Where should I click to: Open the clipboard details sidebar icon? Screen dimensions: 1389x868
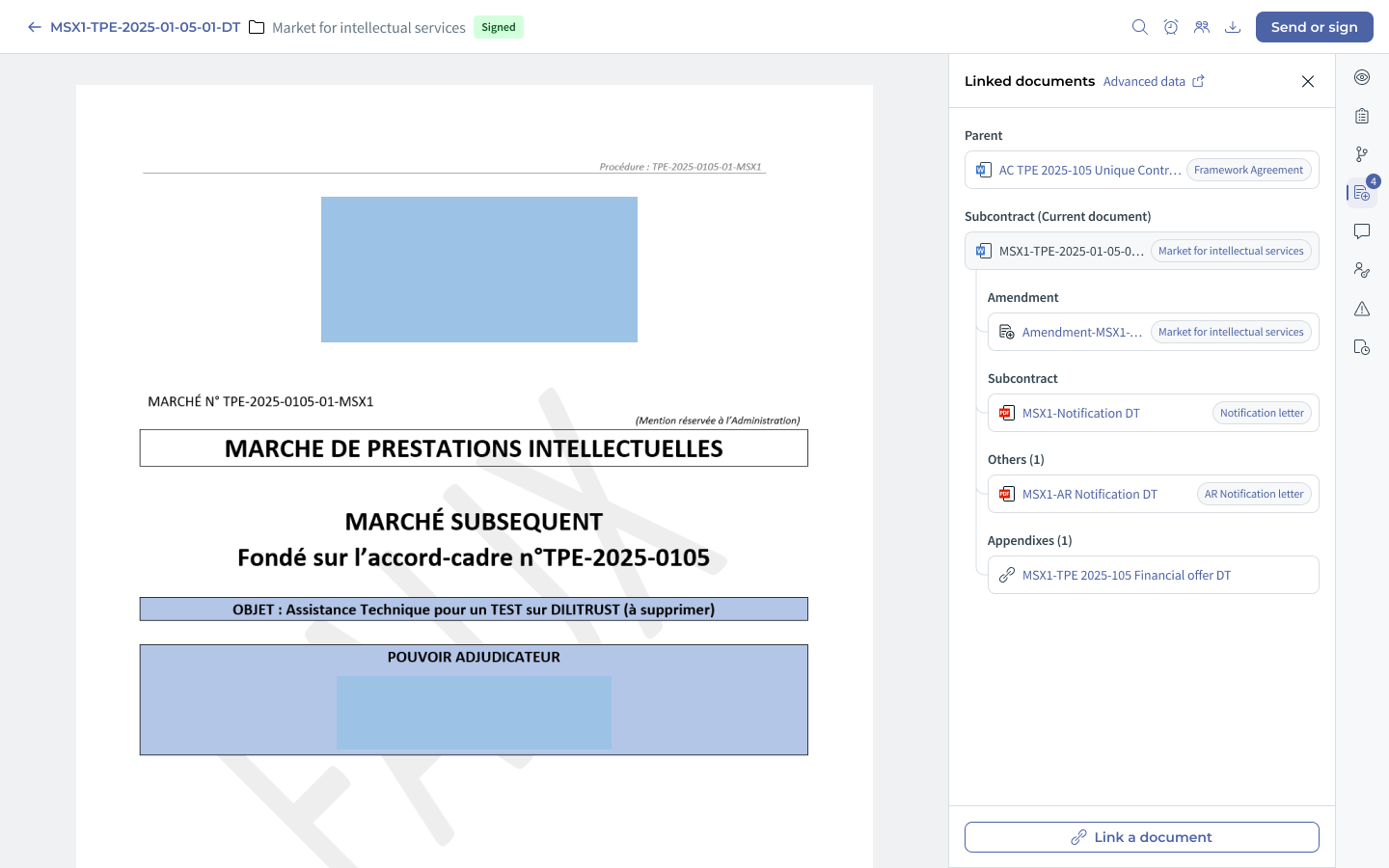click(x=1362, y=116)
